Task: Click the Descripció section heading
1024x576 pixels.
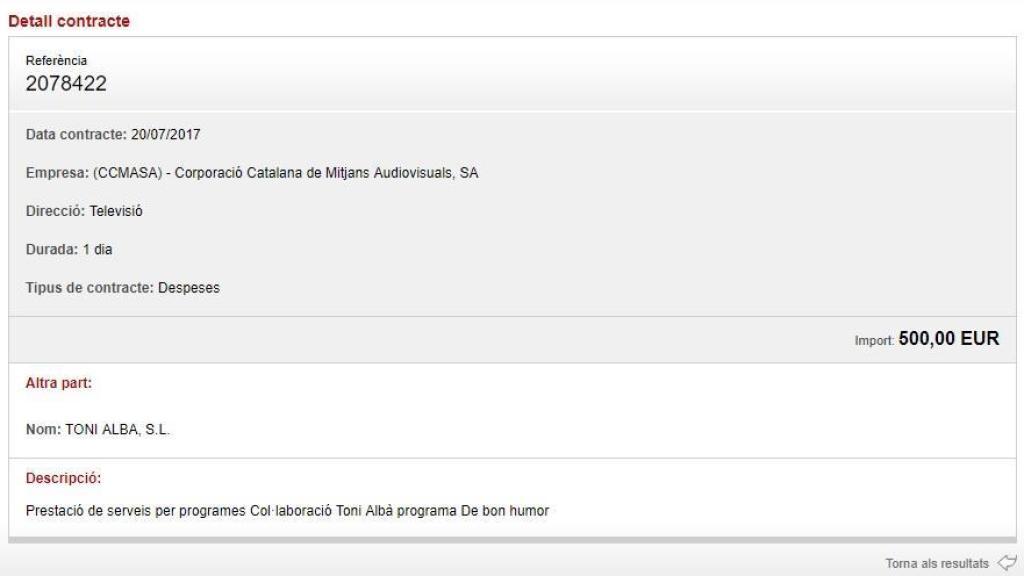Action: (x=63, y=478)
